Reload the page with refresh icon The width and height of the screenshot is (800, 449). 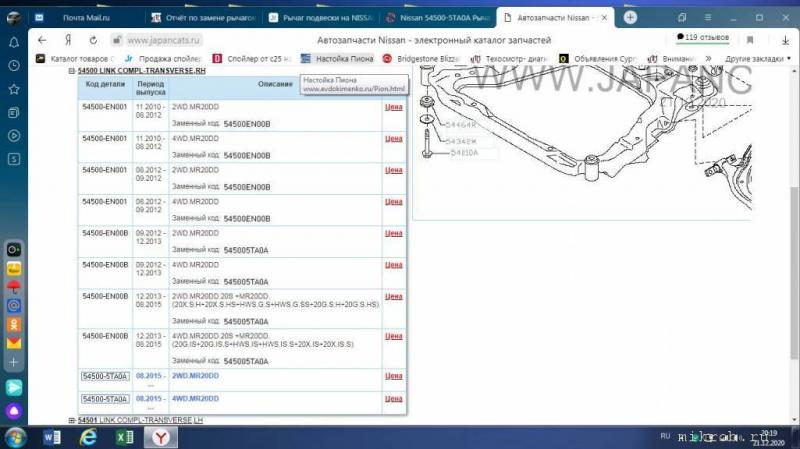pyautogui.click(x=93, y=40)
